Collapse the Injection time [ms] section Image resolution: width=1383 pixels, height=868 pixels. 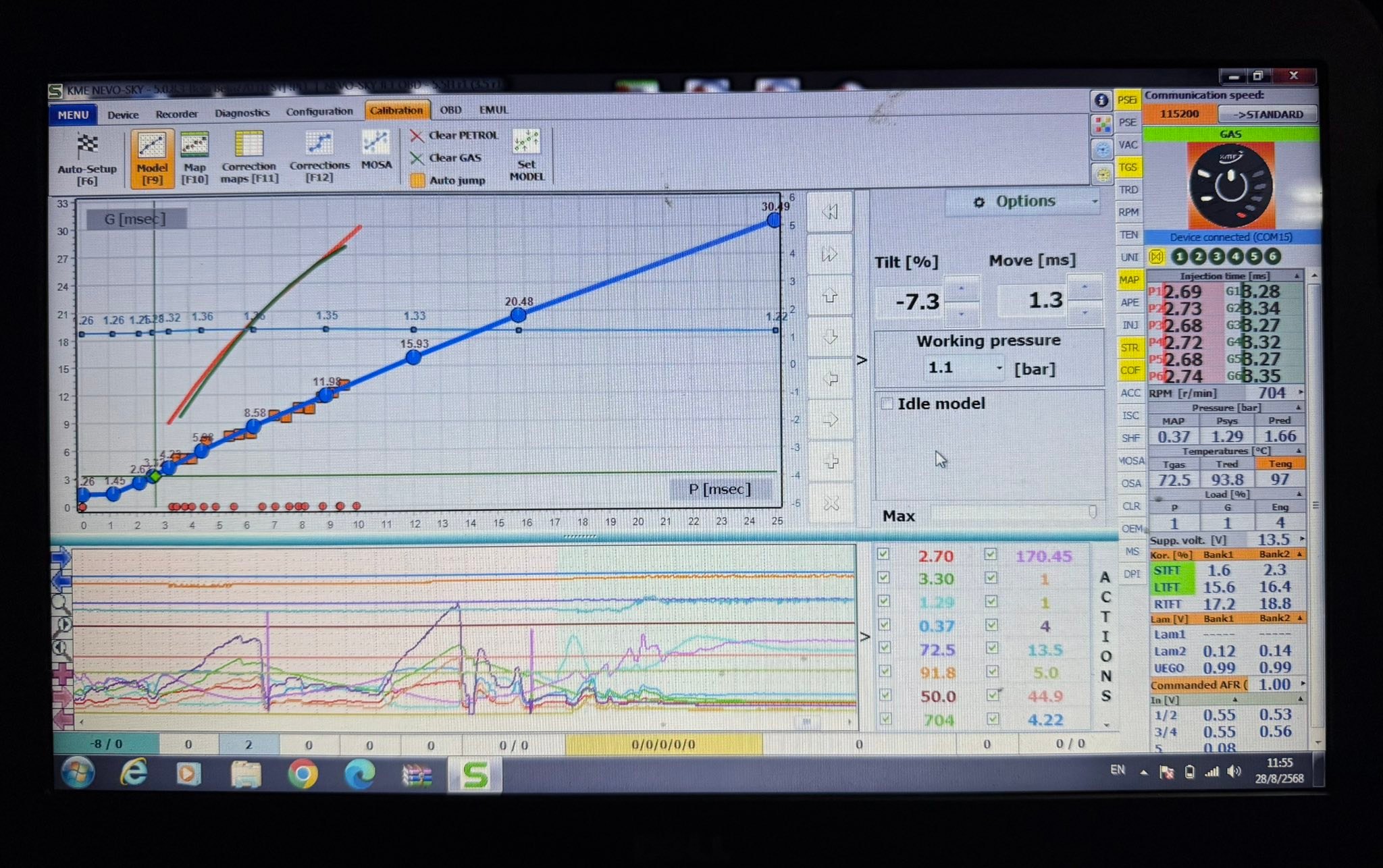[x=1297, y=276]
